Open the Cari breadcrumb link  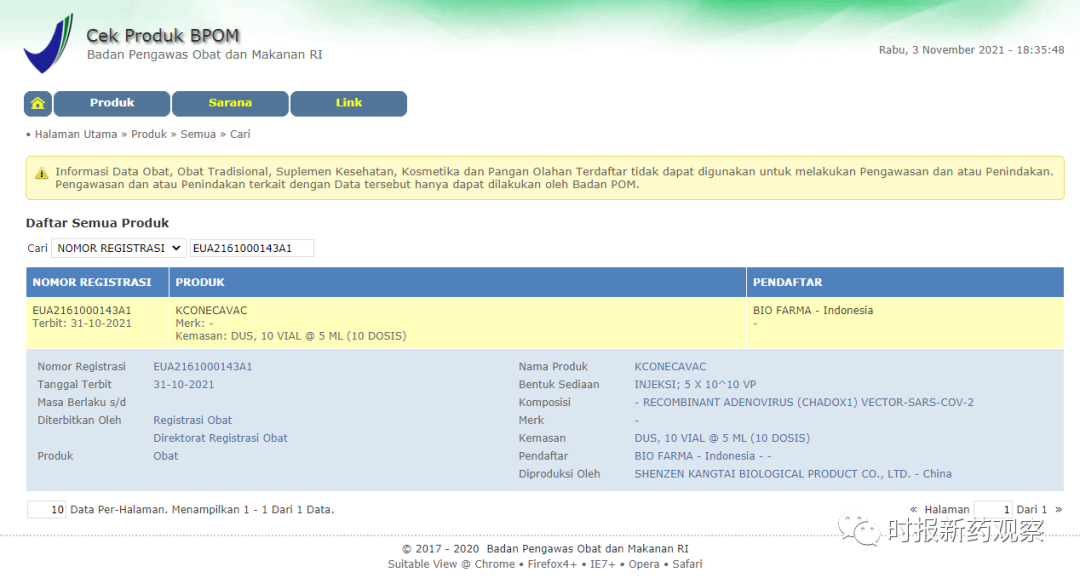pyautogui.click(x=240, y=134)
